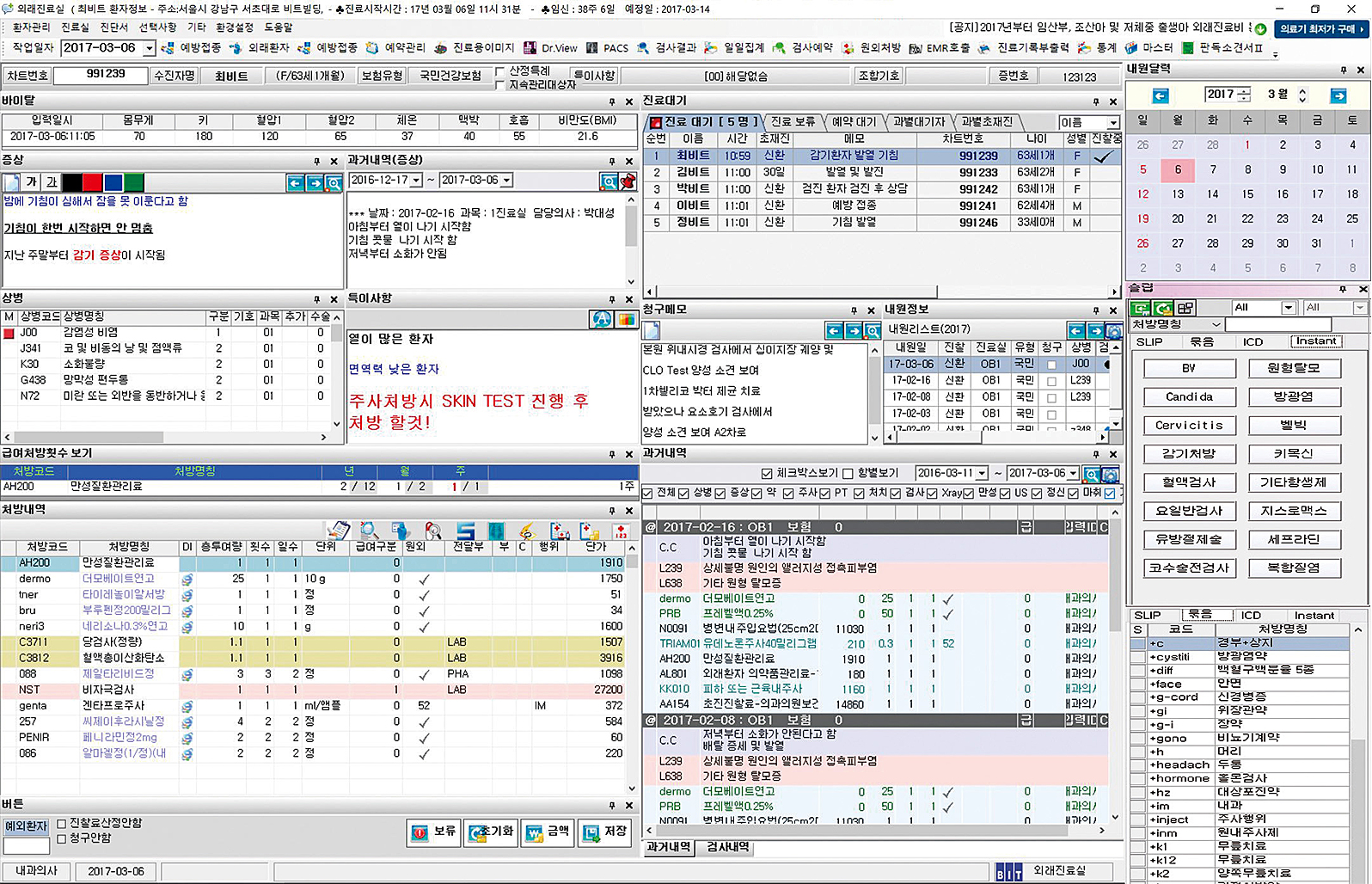Launch PACS from the toolbar
This screenshot has height=884, width=1372.
point(607,48)
